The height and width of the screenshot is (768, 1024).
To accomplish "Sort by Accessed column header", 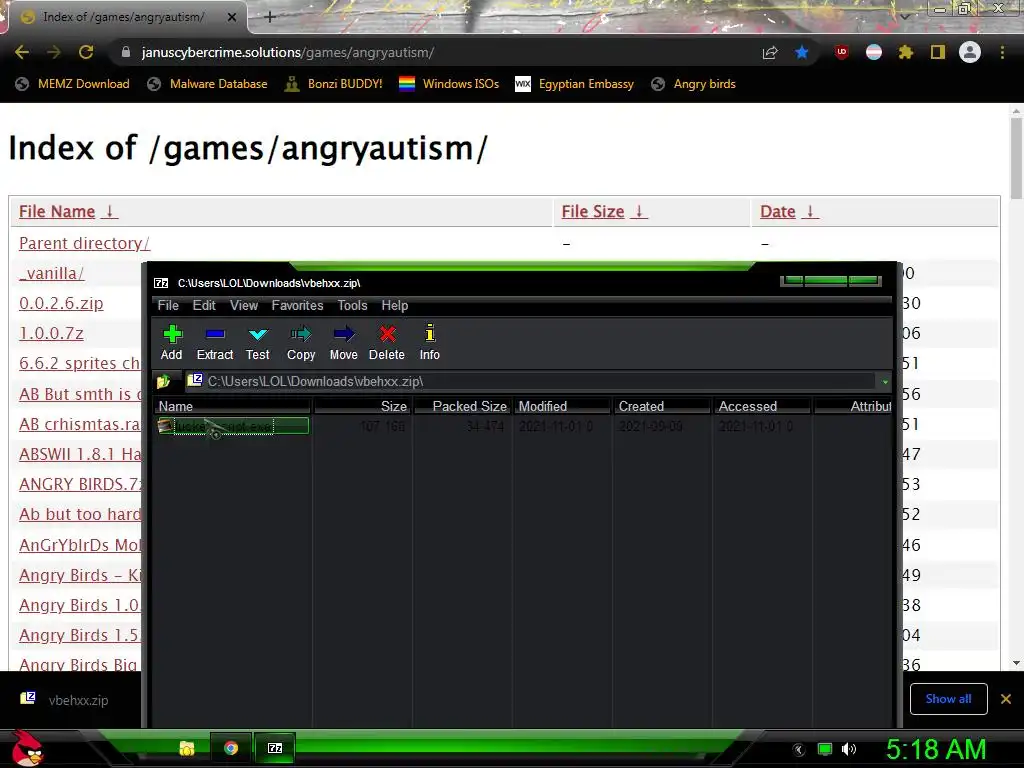I will coord(761,406).
